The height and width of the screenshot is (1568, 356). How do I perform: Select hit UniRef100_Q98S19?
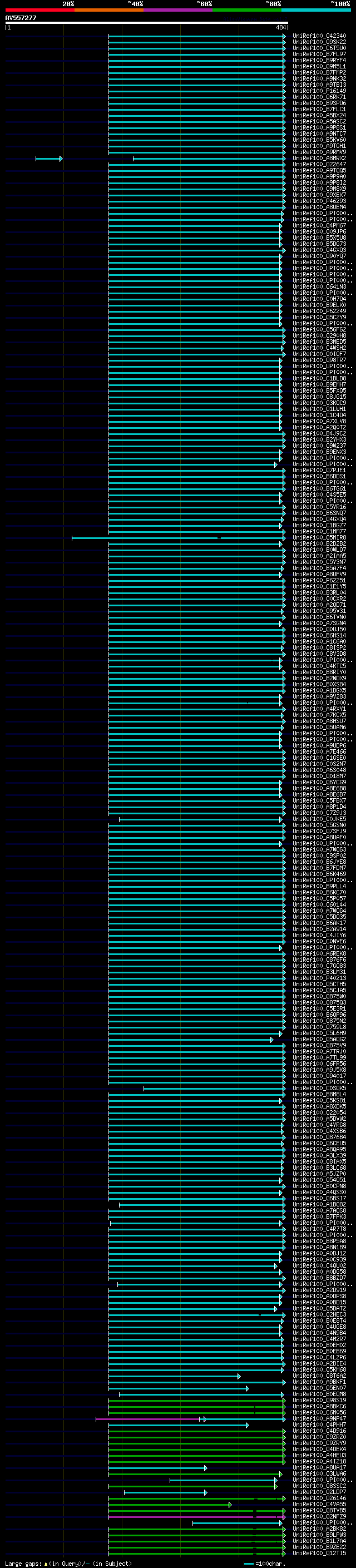click(x=319, y=1401)
